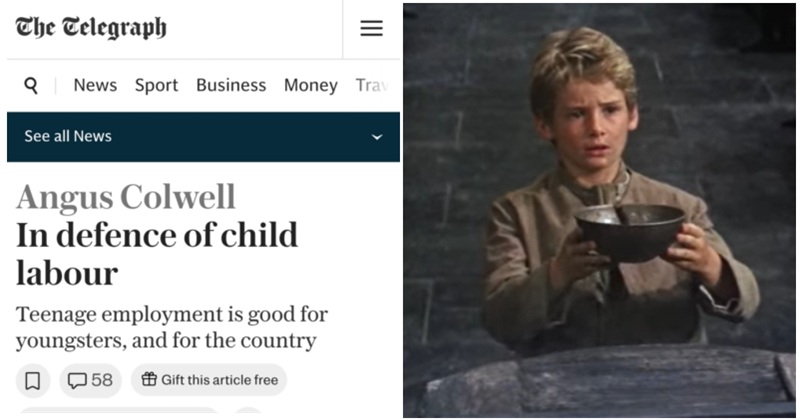Image resolution: width=800 pixels, height=420 pixels.
Task: Click the gift box icon
Action: (x=149, y=380)
